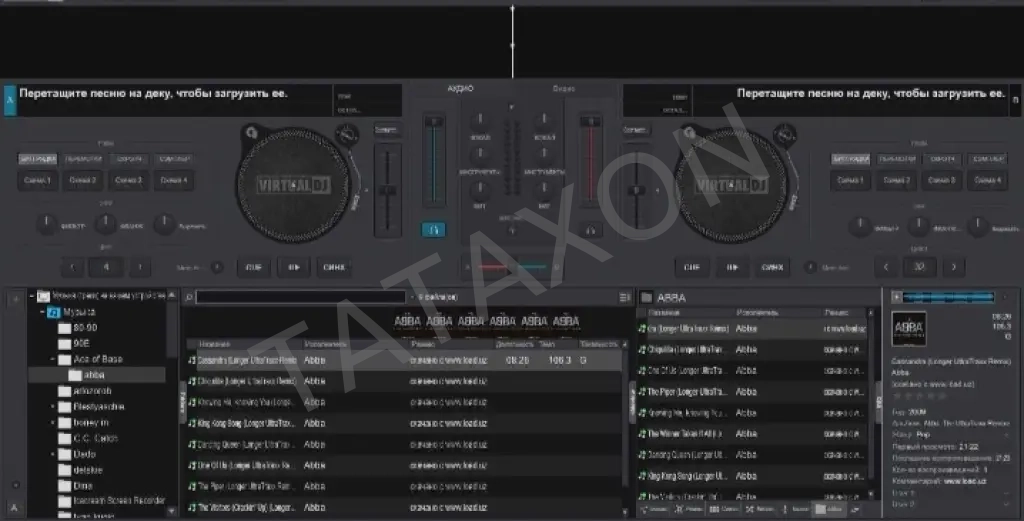Screen dimensions: 1024x521
Task: Select the 80-90 folder
Action: (x=85, y=328)
